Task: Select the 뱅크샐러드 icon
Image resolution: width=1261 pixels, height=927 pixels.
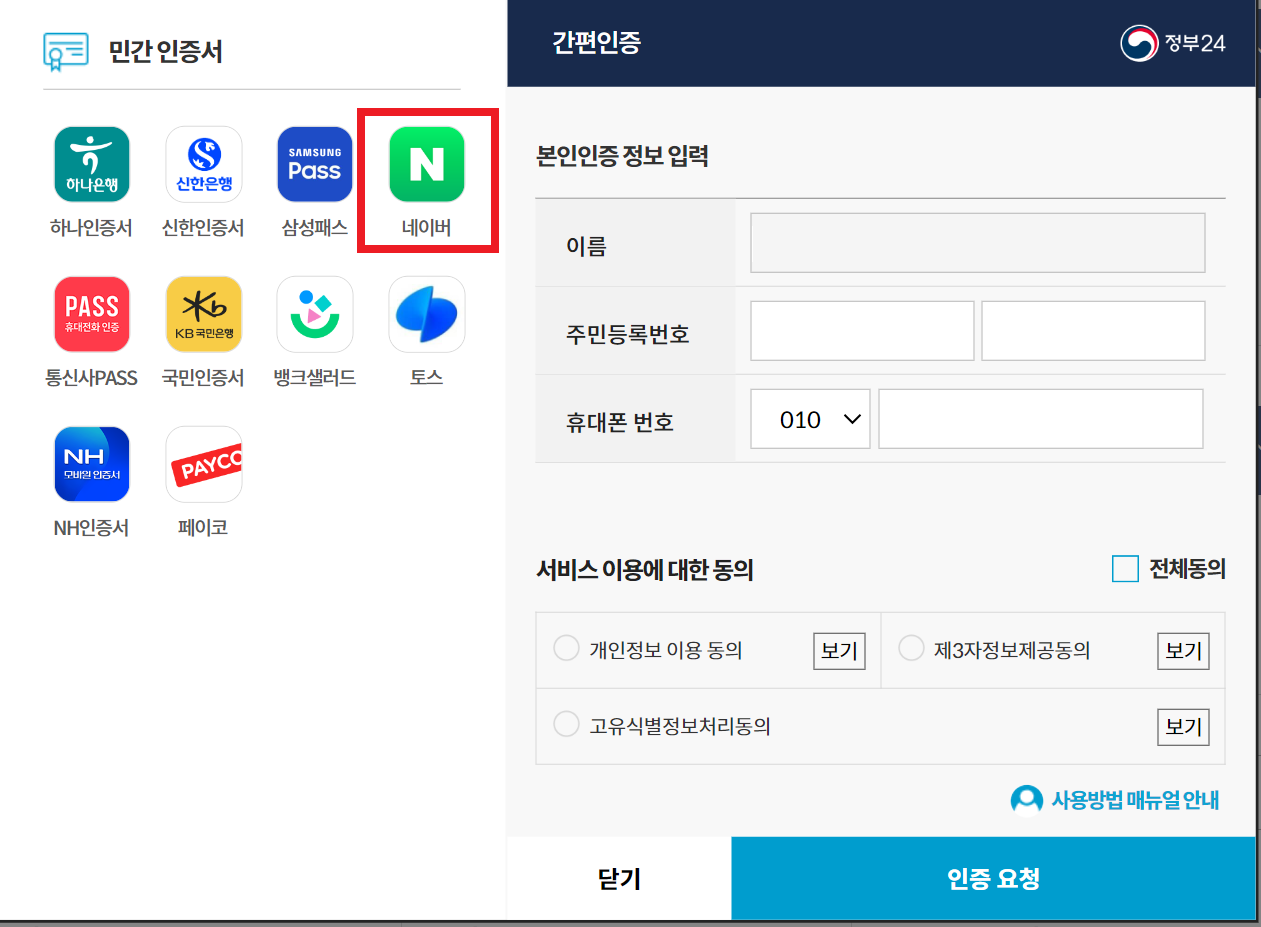Action: [x=315, y=314]
